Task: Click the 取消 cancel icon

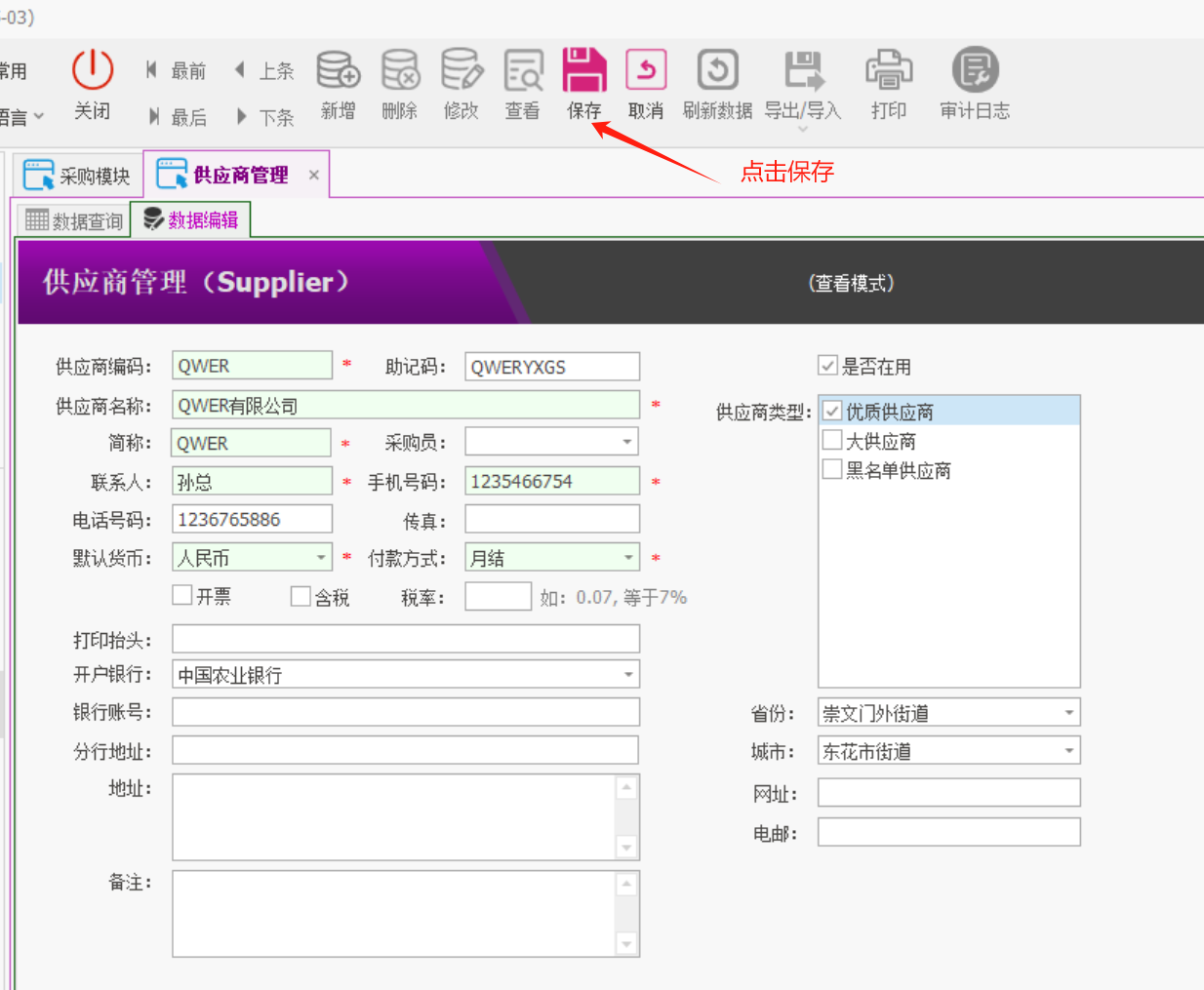Action: [x=646, y=70]
